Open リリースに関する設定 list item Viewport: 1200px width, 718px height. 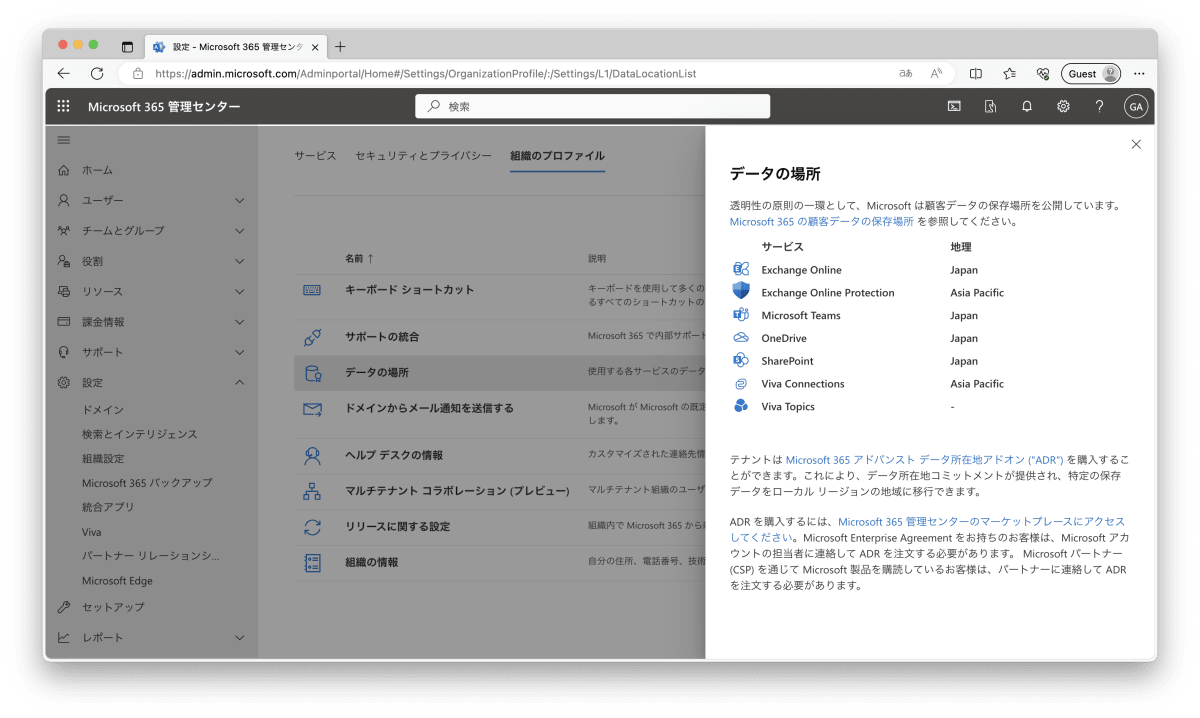click(x=397, y=526)
